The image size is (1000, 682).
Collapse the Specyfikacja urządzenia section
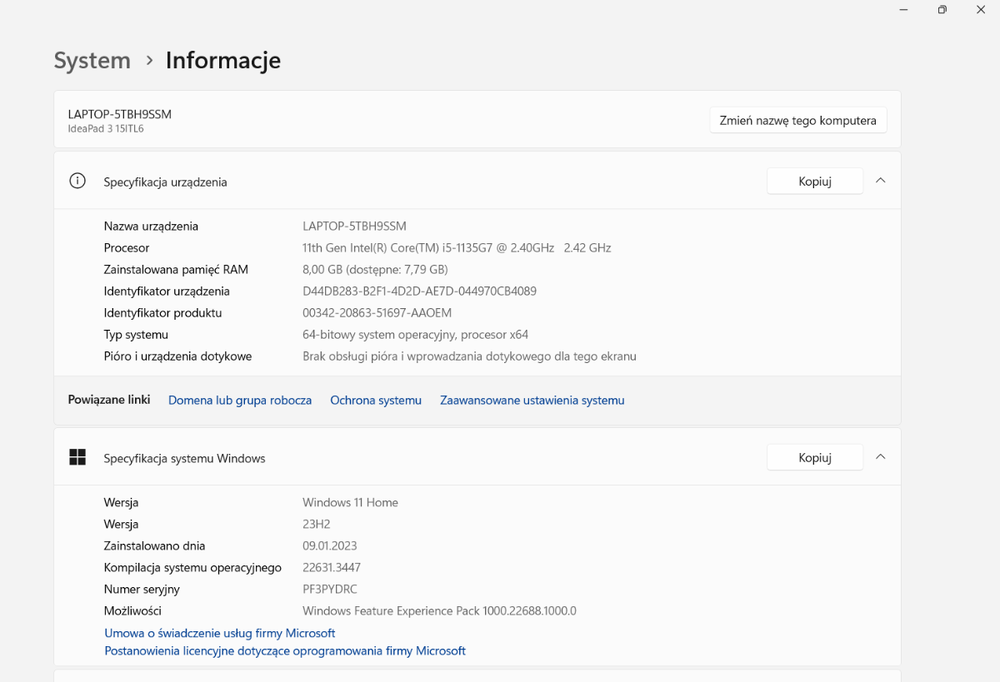pyautogui.click(x=881, y=181)
